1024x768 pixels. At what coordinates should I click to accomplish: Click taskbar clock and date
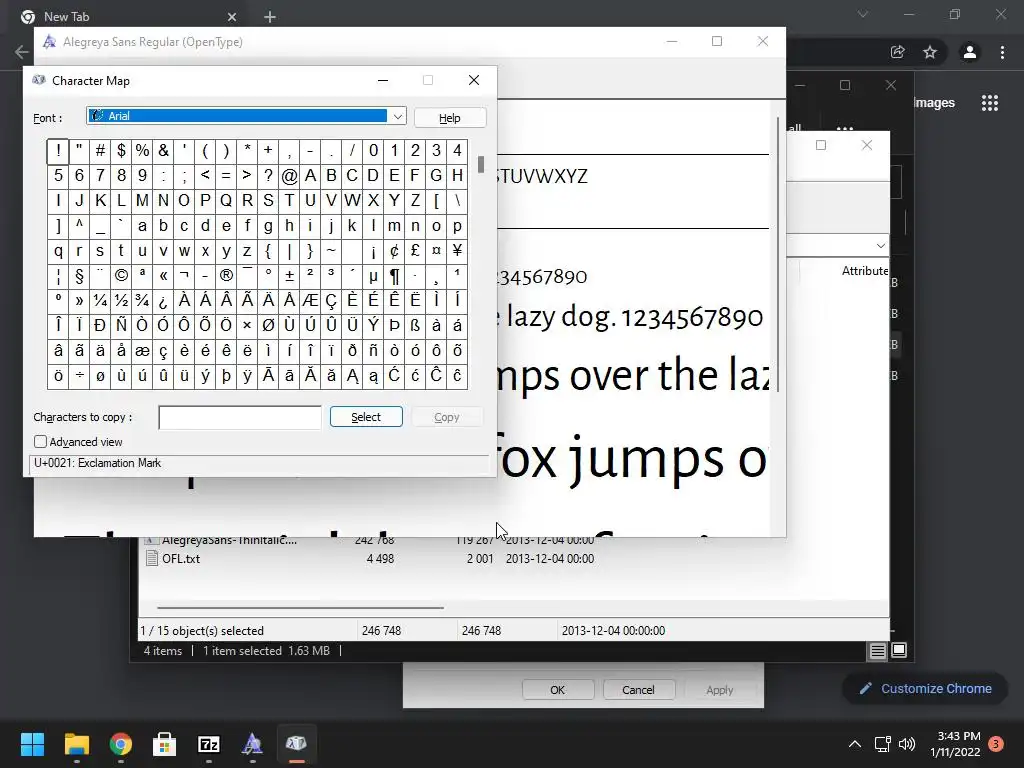(x=955, y=744)
